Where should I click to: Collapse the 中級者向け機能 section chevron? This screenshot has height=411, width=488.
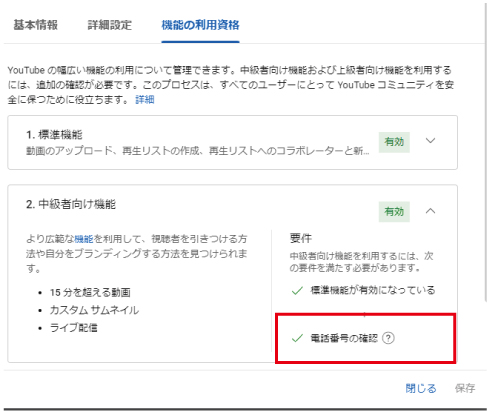point(430,211)
